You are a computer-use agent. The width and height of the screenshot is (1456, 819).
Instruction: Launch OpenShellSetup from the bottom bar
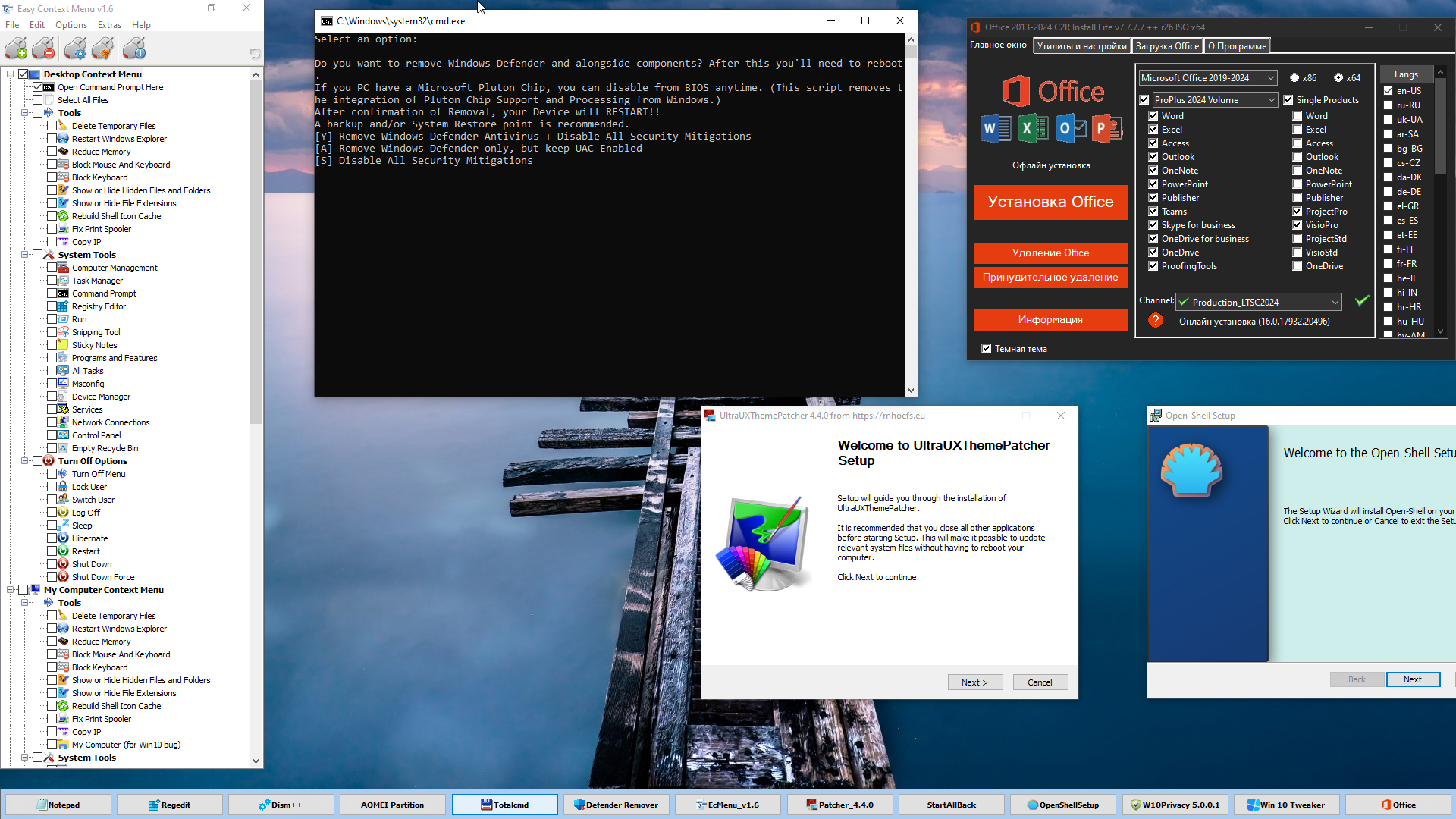click(x=1063, y=805)
